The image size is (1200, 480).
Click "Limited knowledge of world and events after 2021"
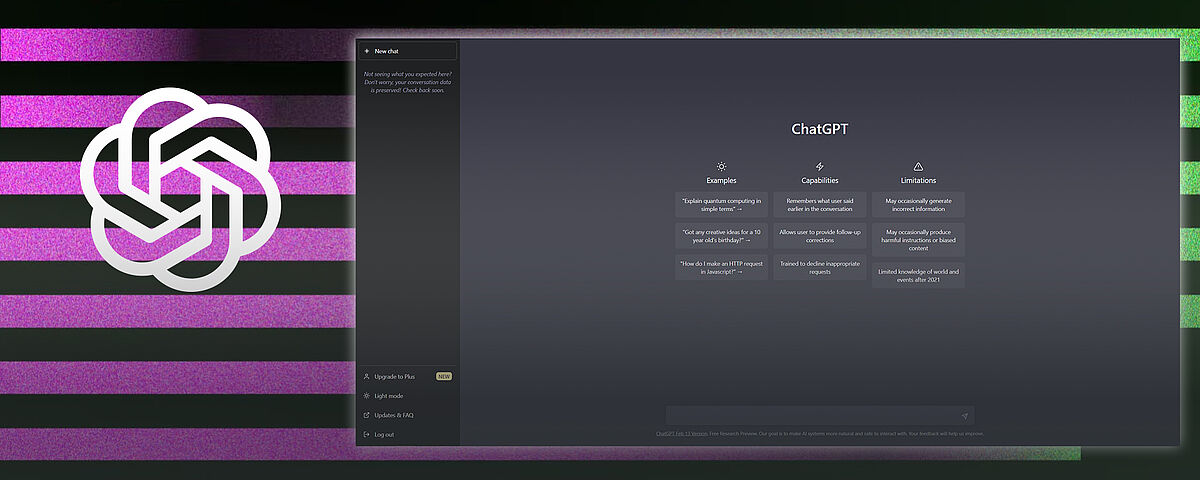(918, 275)
